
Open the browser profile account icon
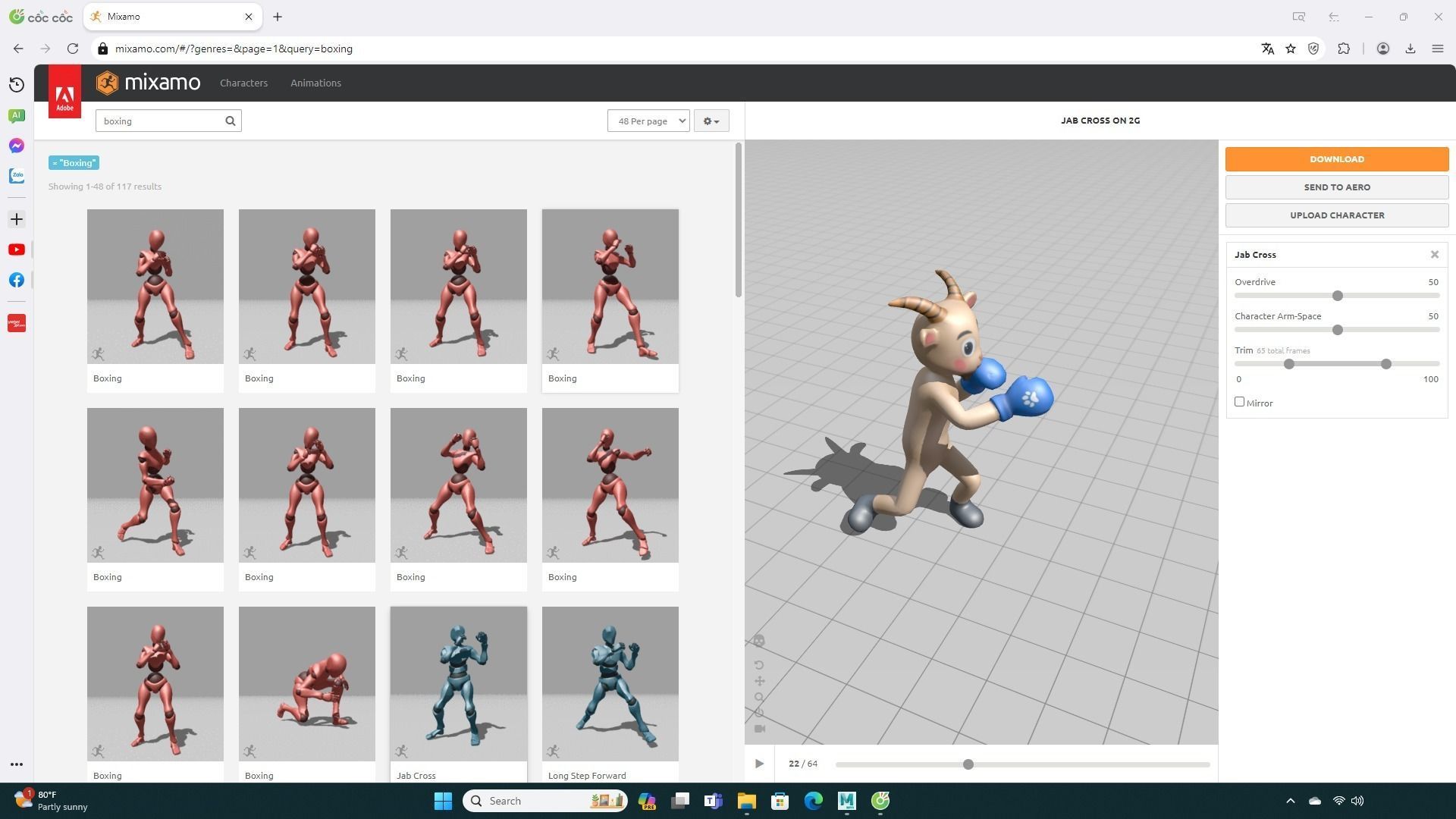pos(1383,49)
